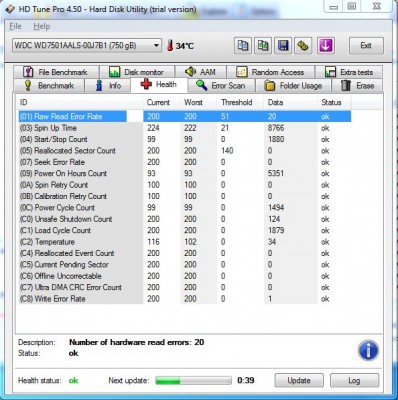Click the Next update progress bar
The height and width of the screenshot is (400, 398).
(193, 380)
